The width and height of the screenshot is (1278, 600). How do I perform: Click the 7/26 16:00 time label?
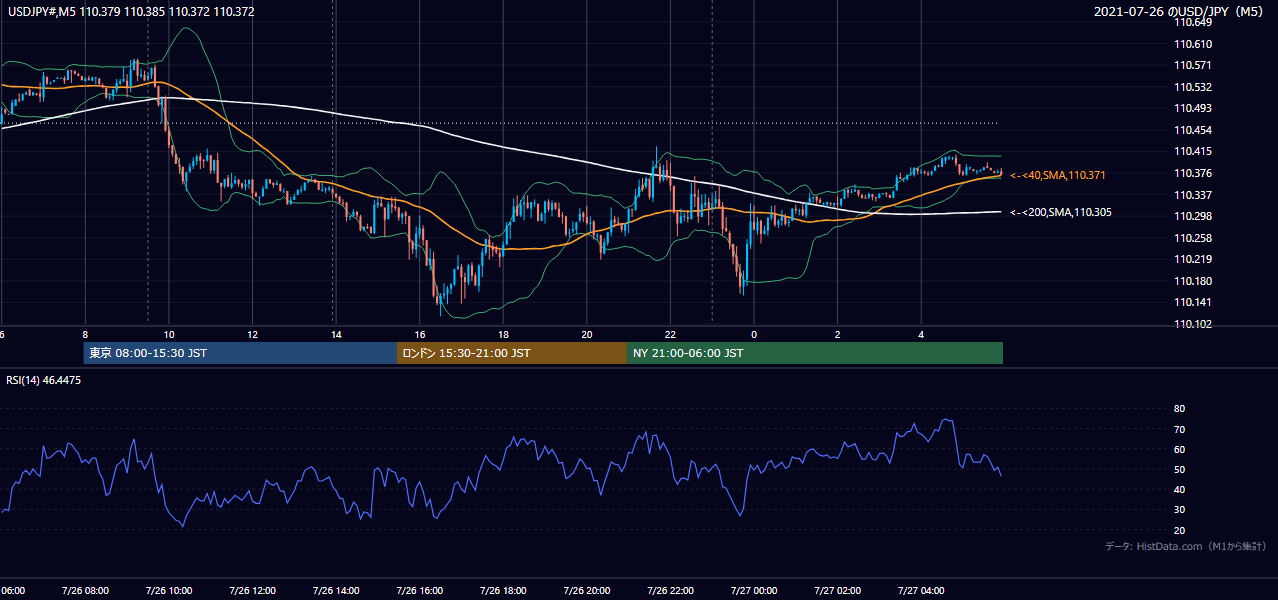[x=419, y=590]
